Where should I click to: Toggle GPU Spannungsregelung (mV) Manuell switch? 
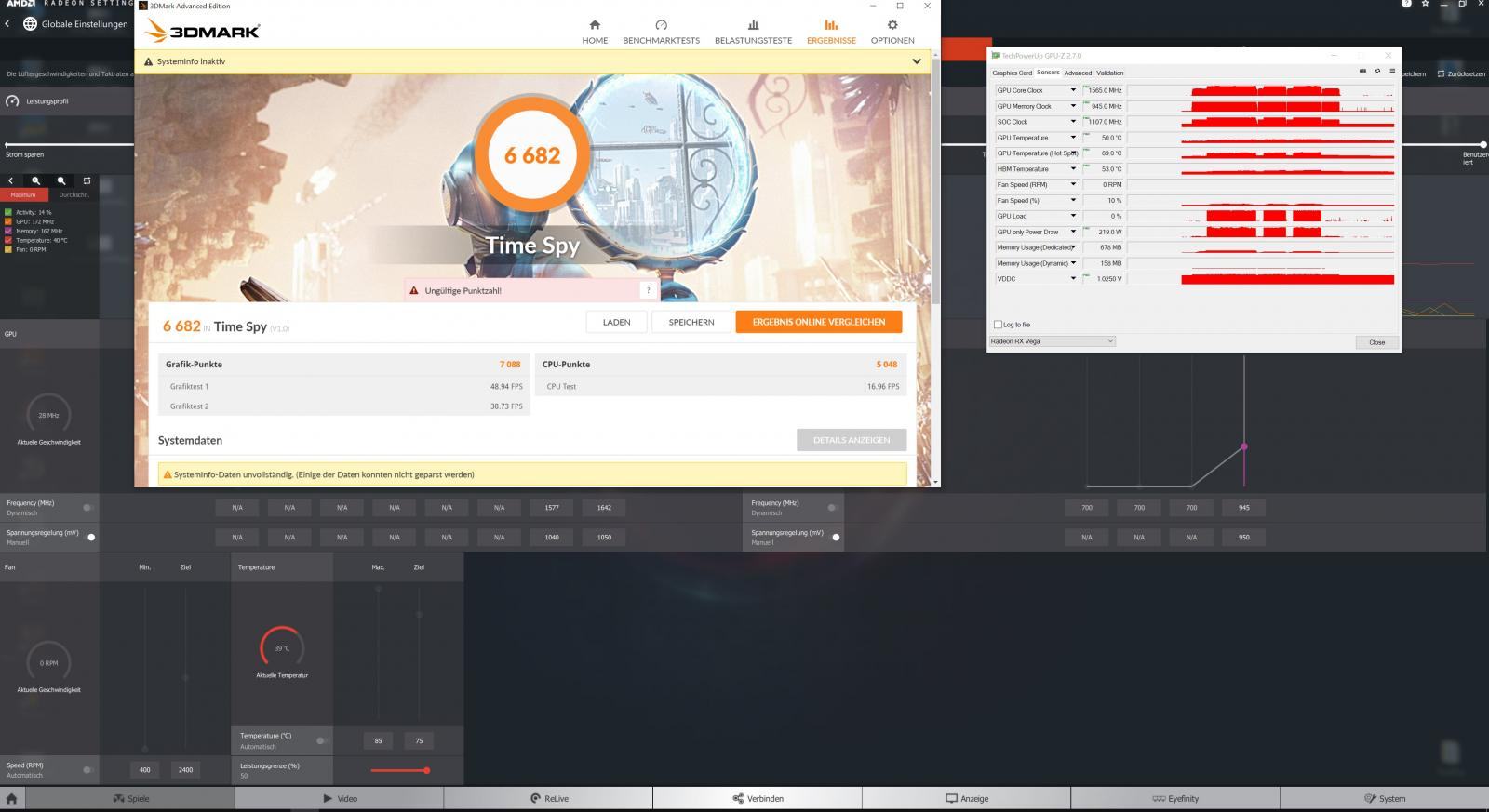[x=89, y=537]
